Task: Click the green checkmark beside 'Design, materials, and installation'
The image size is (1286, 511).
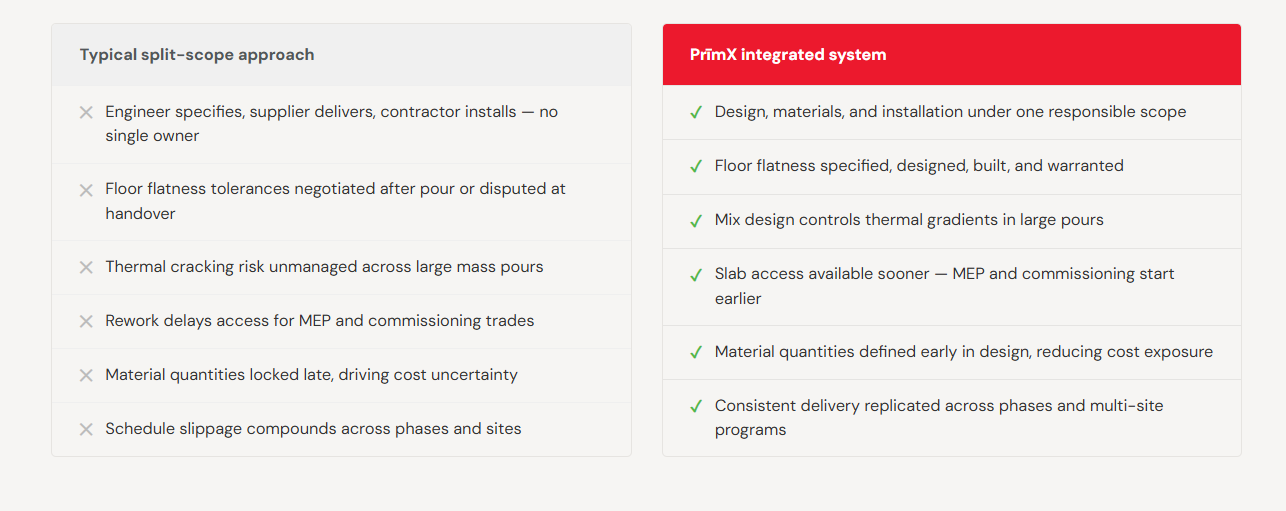Action: click(x=696, y=113)
